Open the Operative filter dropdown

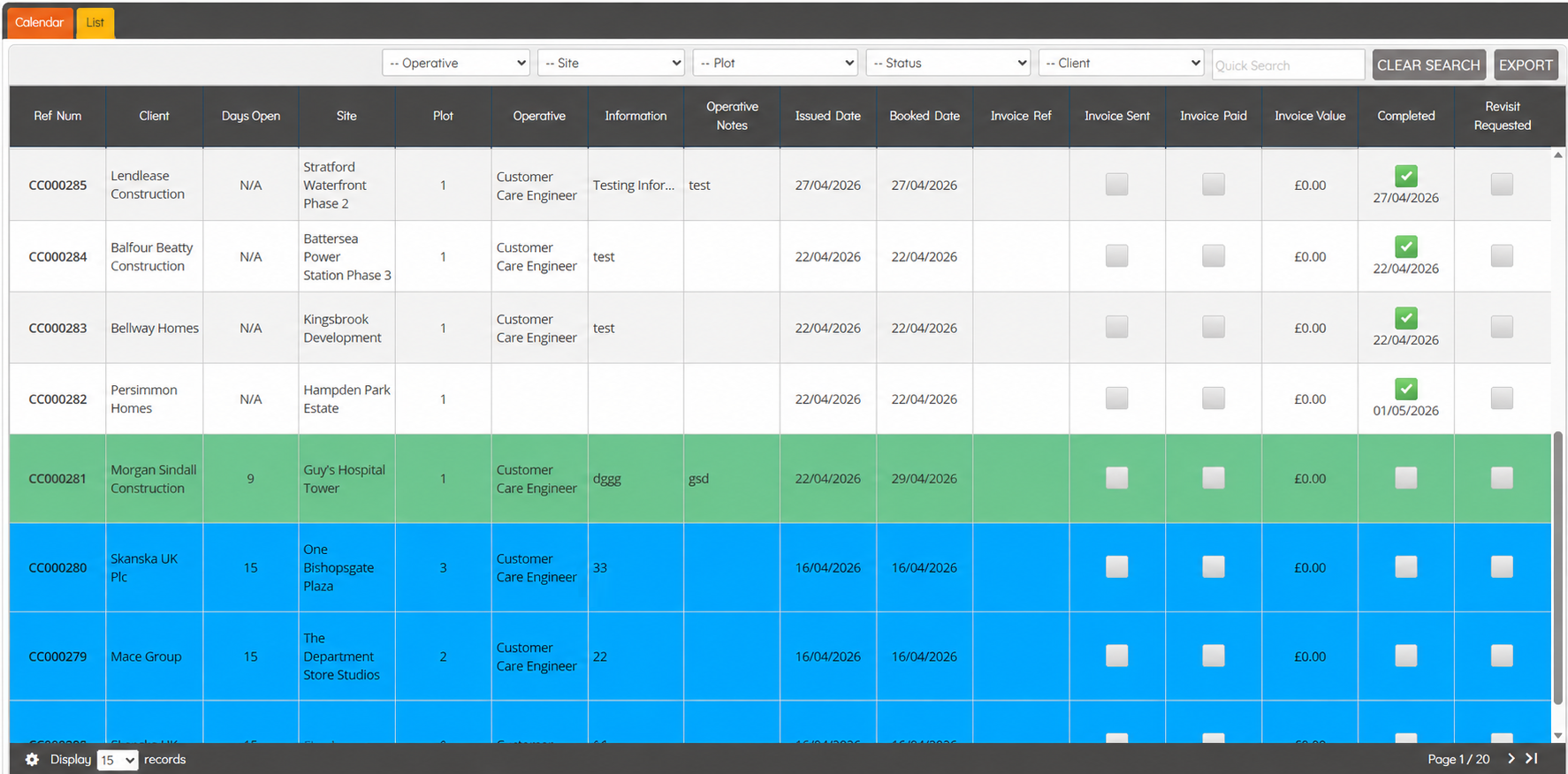[456, 63]
